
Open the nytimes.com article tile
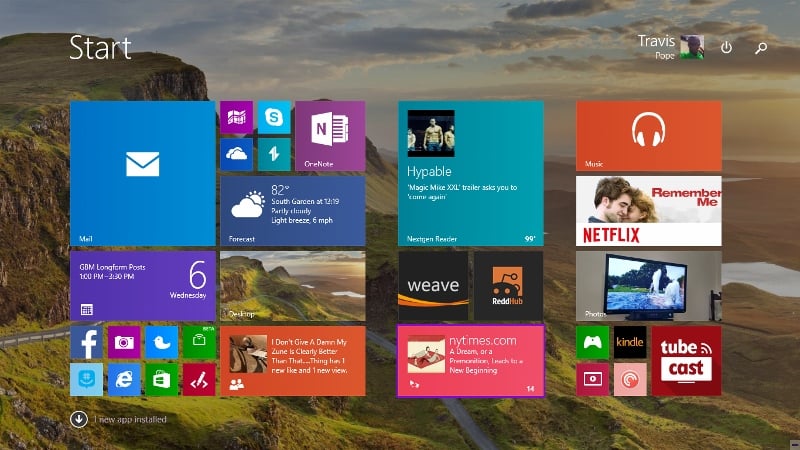click(x=471, y=361)
